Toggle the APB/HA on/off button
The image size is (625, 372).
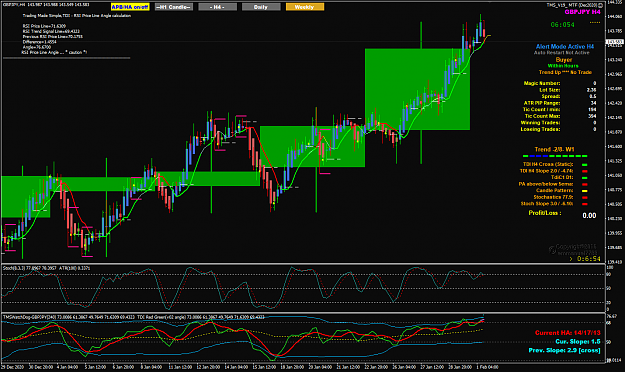pos(130,7)
